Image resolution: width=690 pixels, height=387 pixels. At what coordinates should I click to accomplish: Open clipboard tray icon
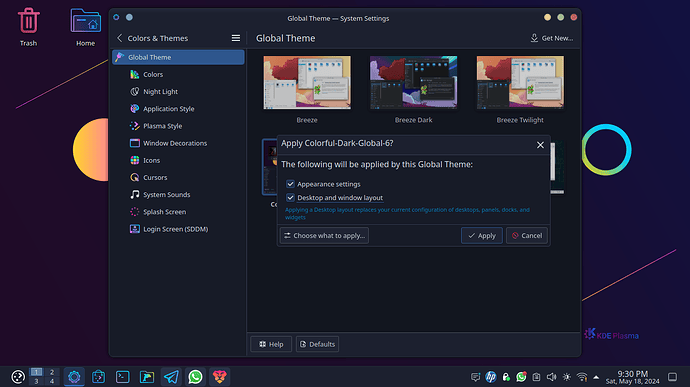[536, 377]
